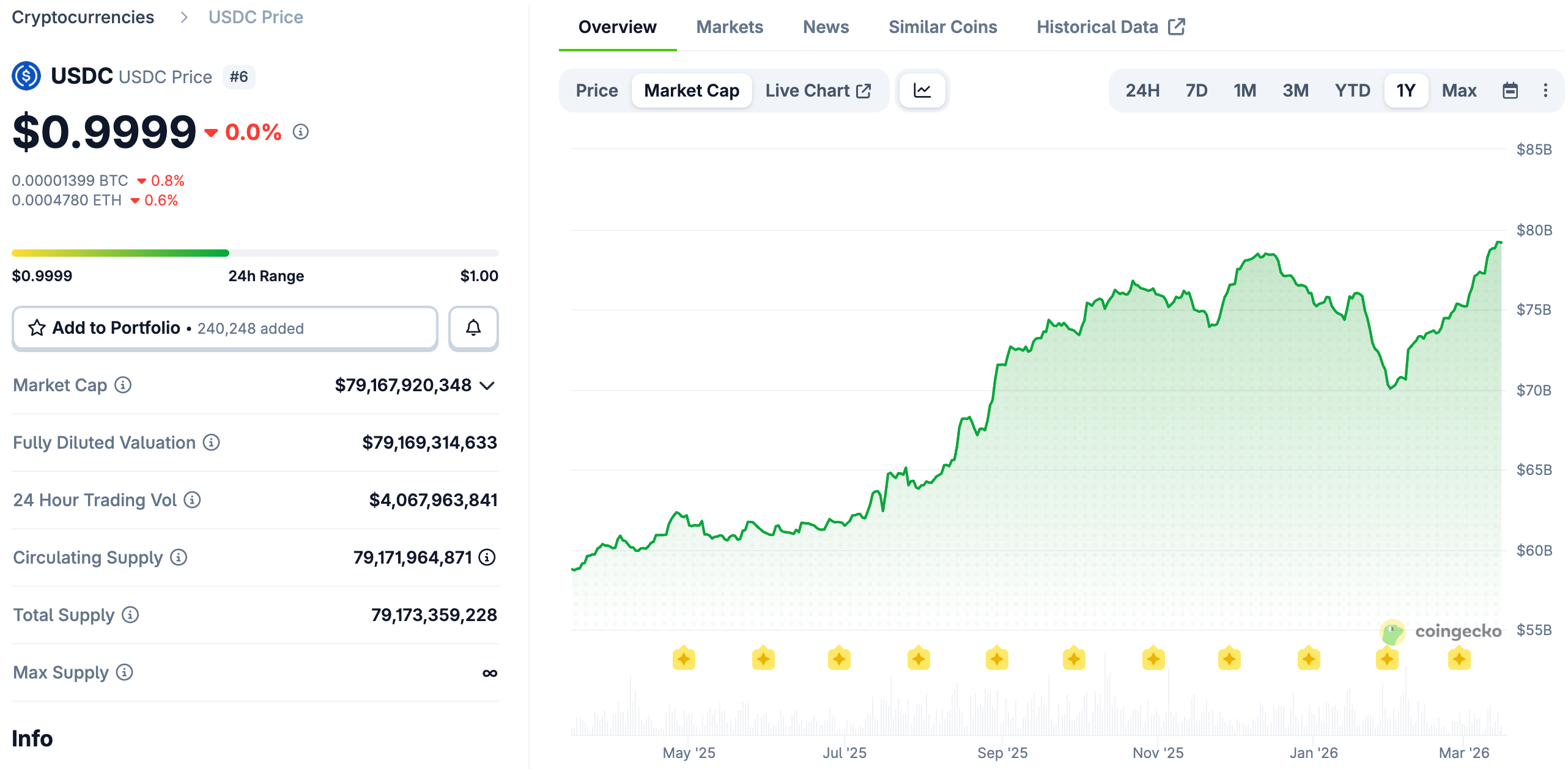
Task: Click the Max Supply info icon
Action: [125, 672]
